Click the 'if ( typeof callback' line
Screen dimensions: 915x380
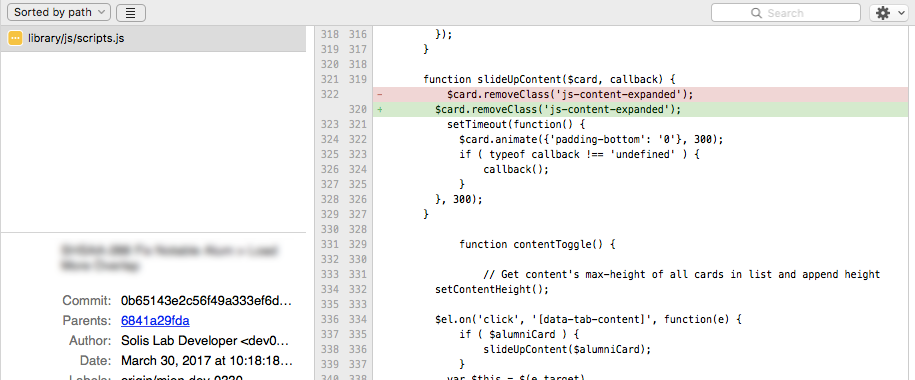[x=579, y=155]
